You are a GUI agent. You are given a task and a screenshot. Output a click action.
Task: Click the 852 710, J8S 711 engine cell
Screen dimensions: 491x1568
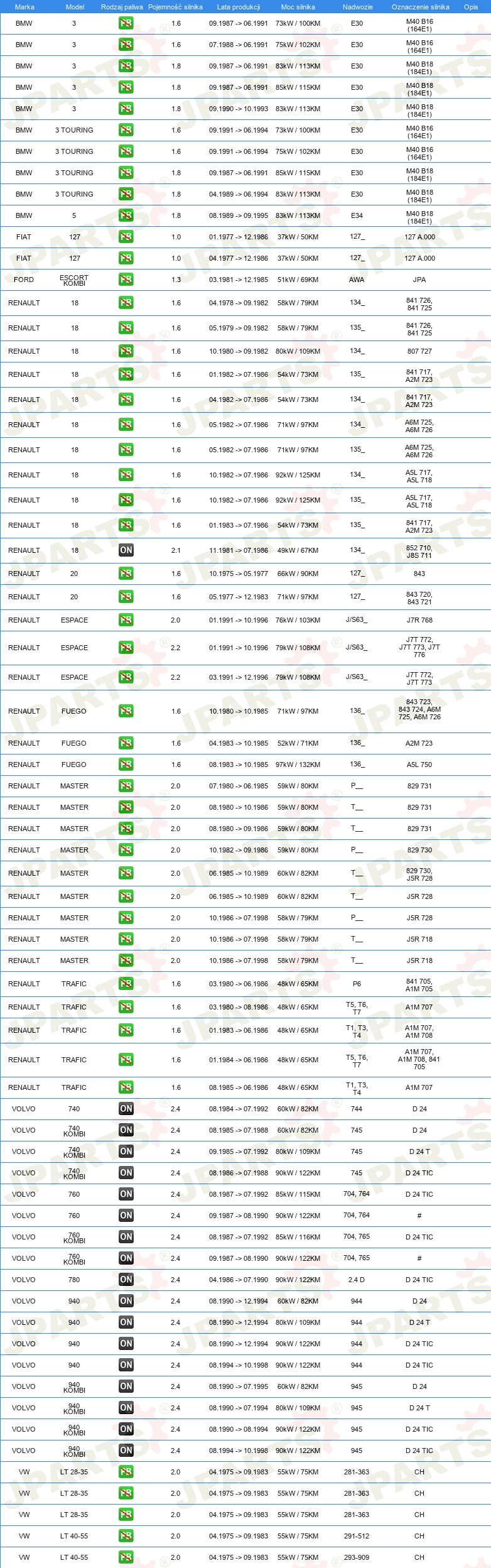click(419, 551)
